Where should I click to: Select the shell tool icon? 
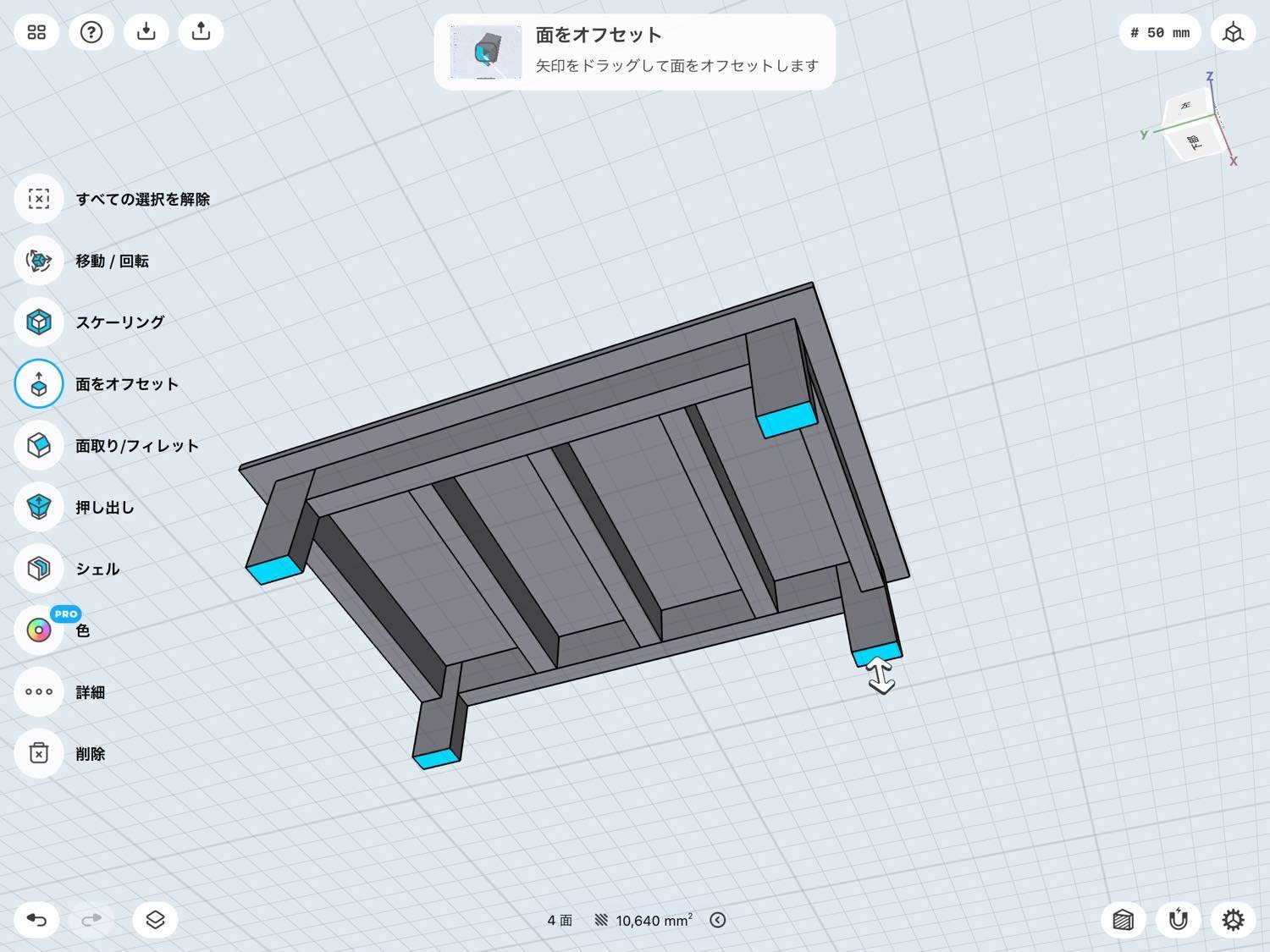(39, 569)
